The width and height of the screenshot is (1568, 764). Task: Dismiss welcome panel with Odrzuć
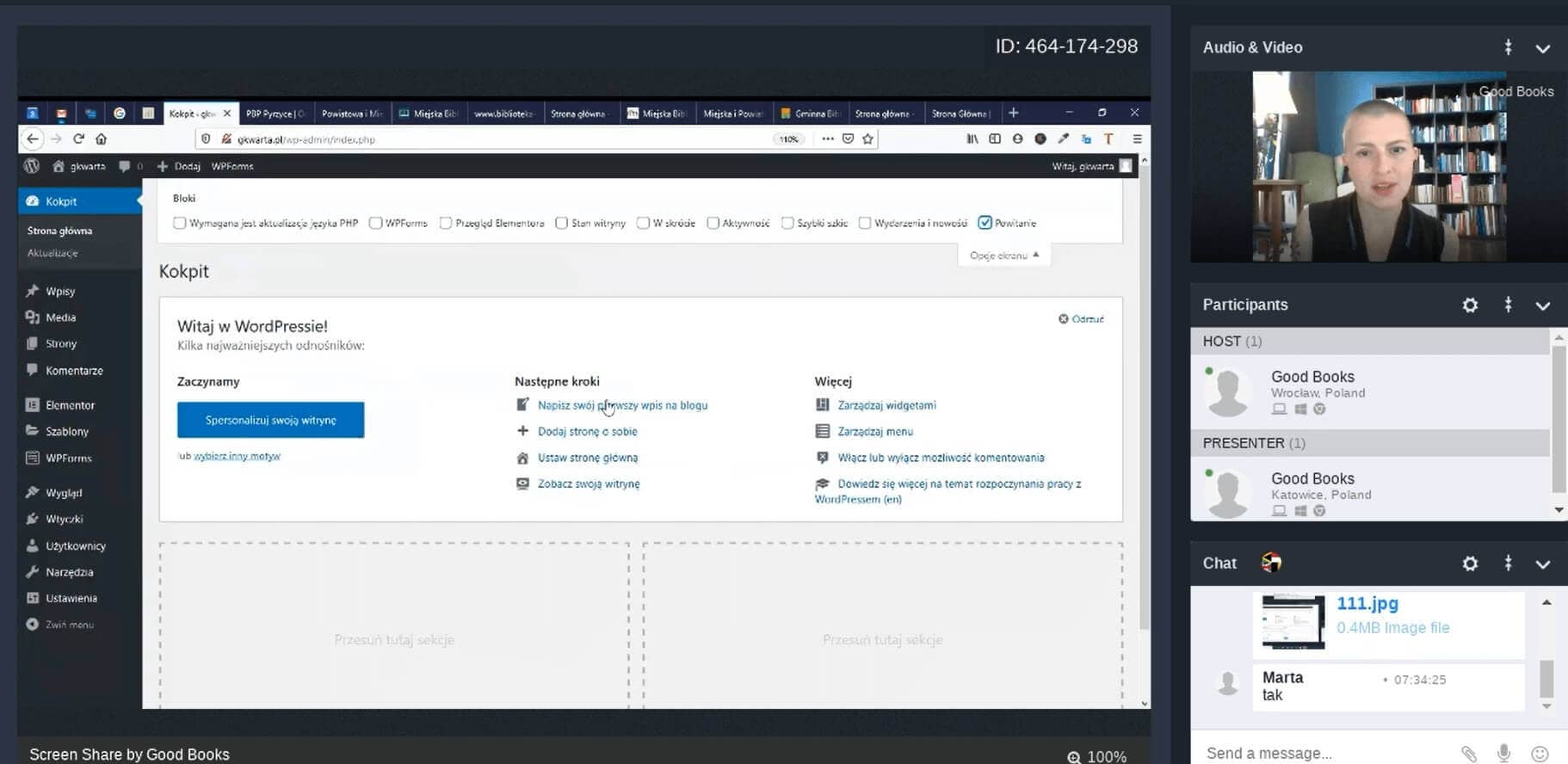[1081, 318]
